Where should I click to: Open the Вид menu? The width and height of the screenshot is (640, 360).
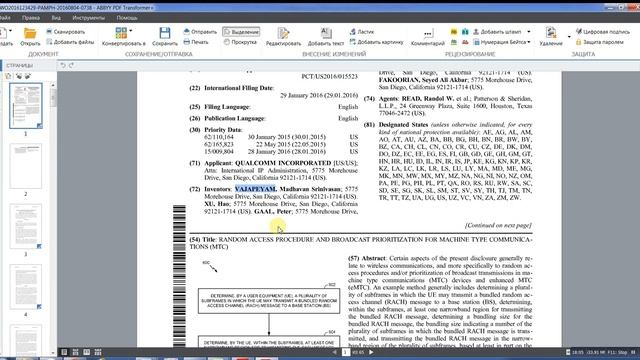tap(56, 18)
